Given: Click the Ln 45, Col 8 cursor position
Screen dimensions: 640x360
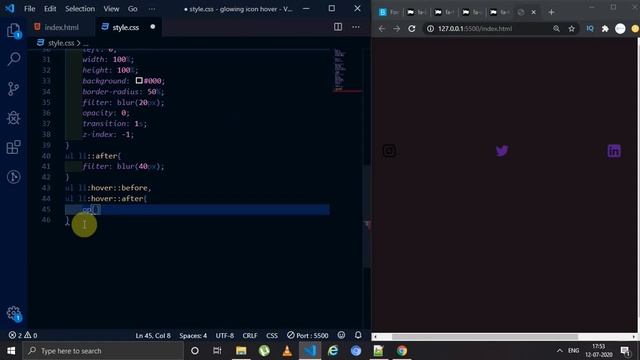Looking at the screenshot, I should [153, 336].
